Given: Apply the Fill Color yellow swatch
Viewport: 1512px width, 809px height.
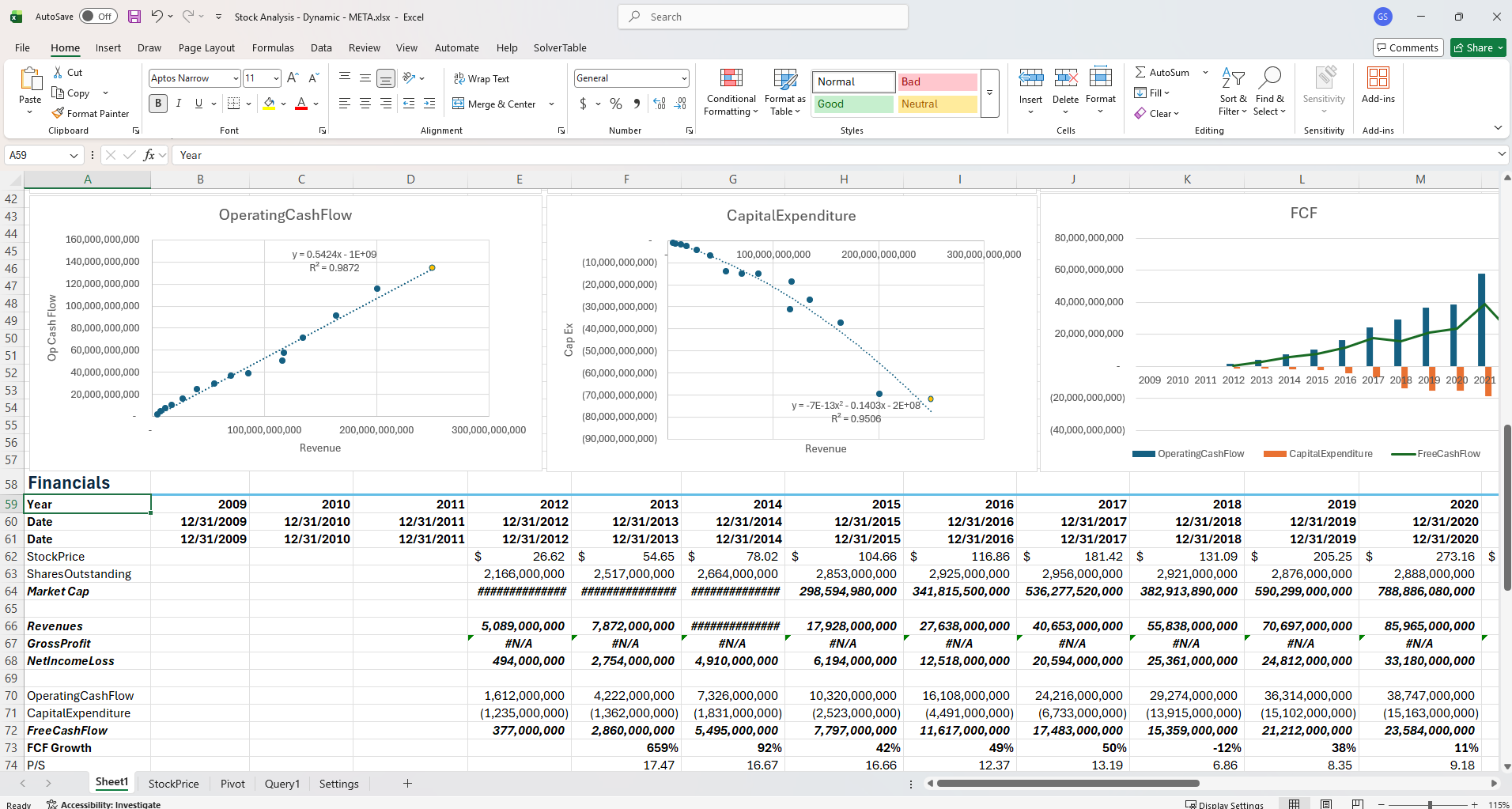Looking at the screenshot, I should [270, 104].
